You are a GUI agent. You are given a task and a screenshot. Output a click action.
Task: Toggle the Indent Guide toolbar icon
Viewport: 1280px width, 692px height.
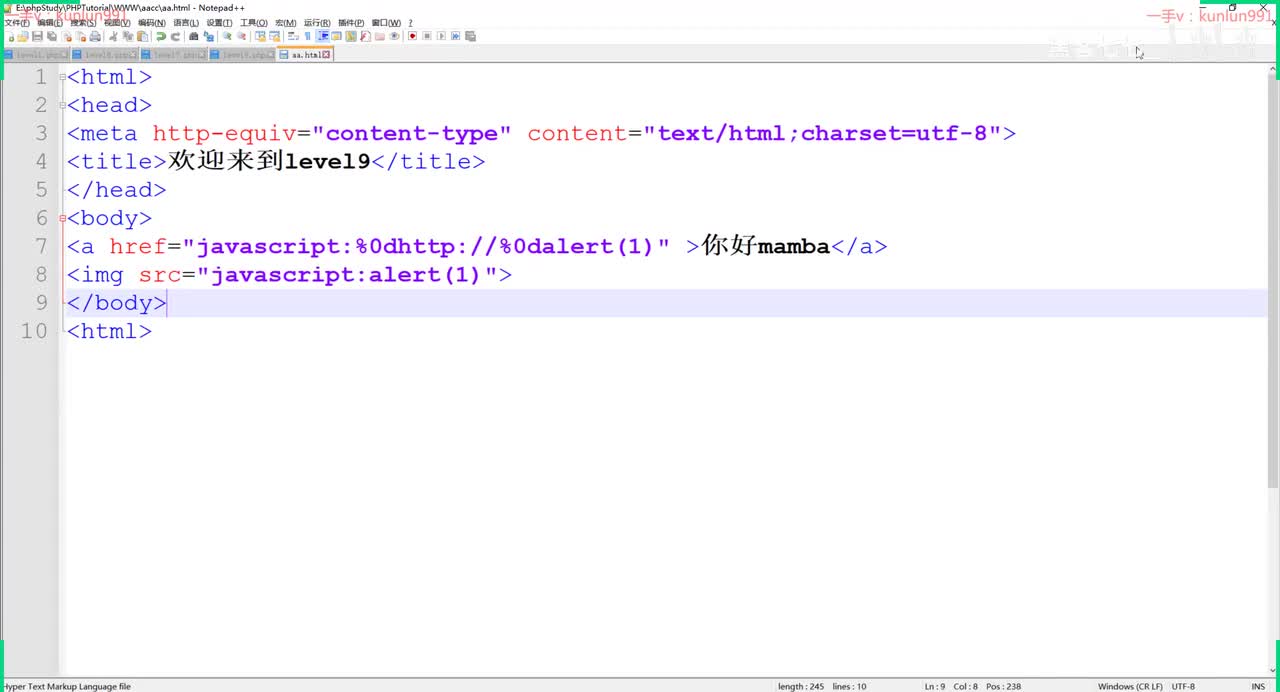321,36
